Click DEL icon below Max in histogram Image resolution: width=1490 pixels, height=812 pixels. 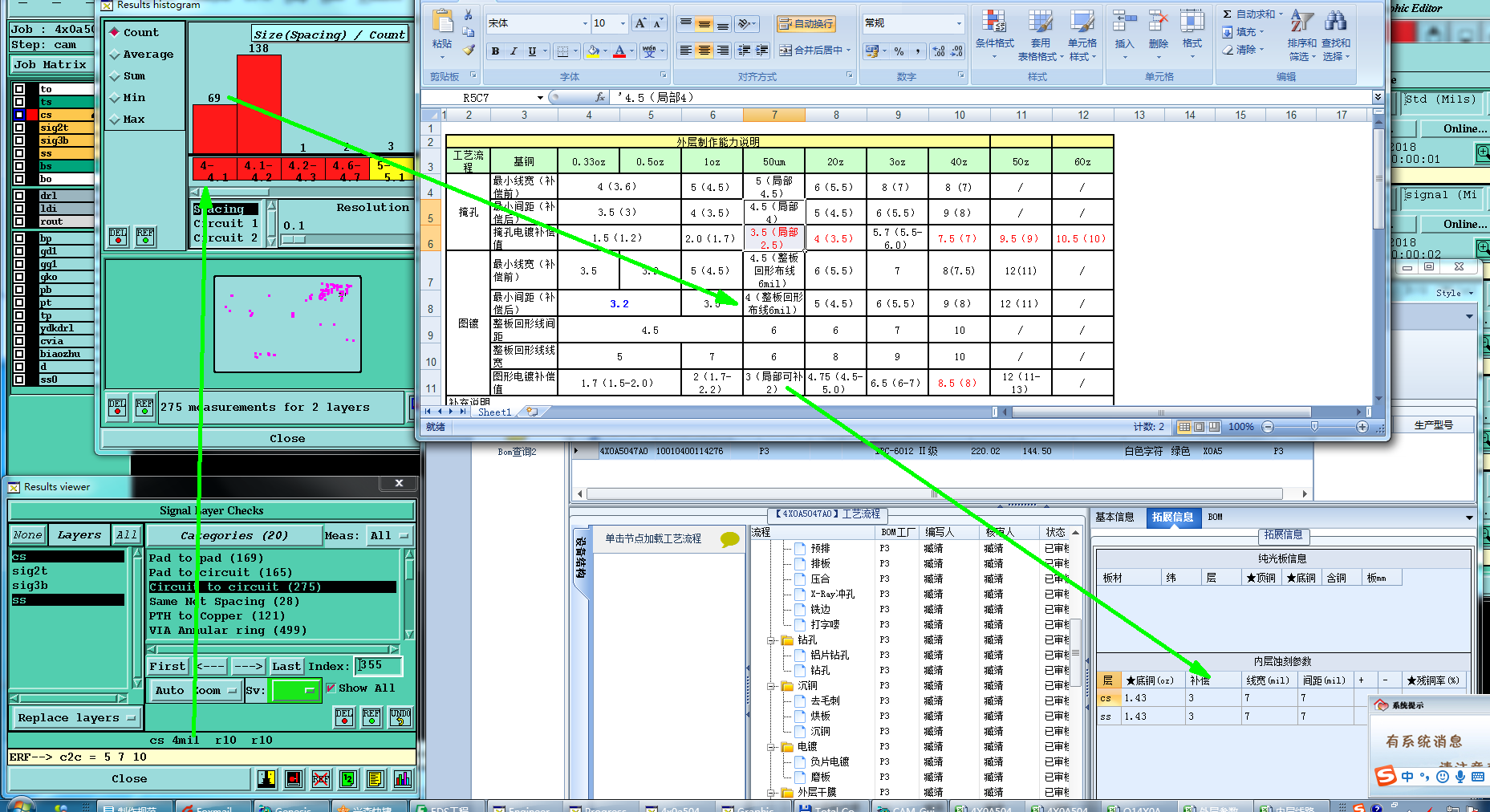coord(118,237)
